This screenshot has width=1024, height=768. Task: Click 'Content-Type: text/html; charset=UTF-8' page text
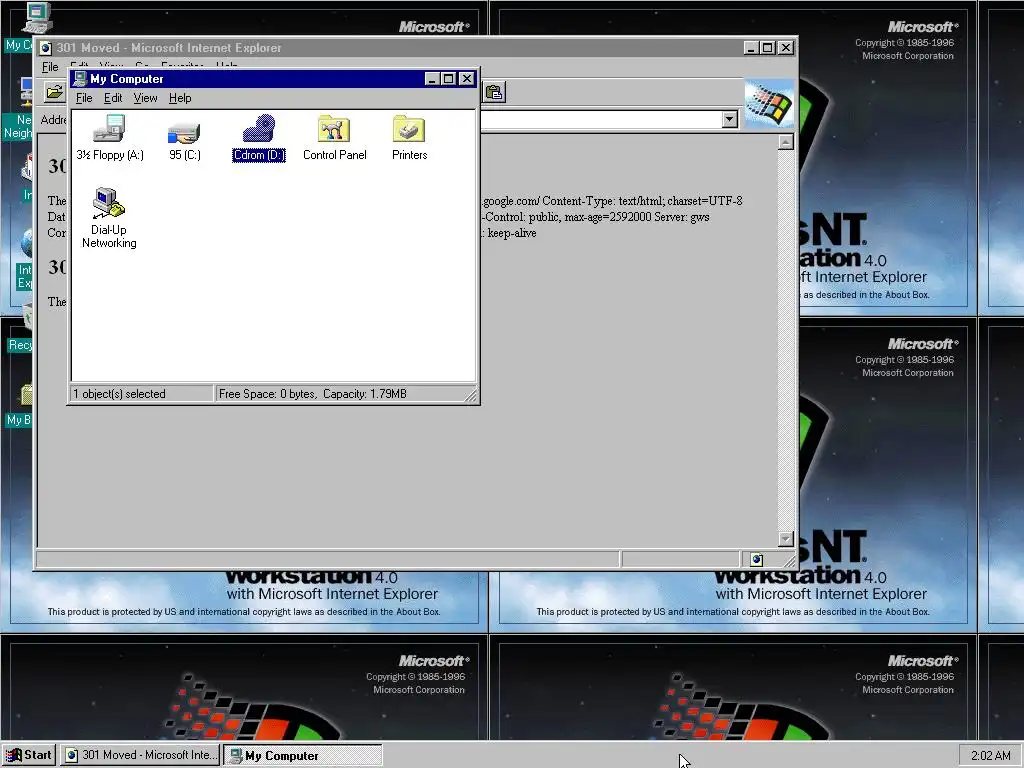pos(642,201)
